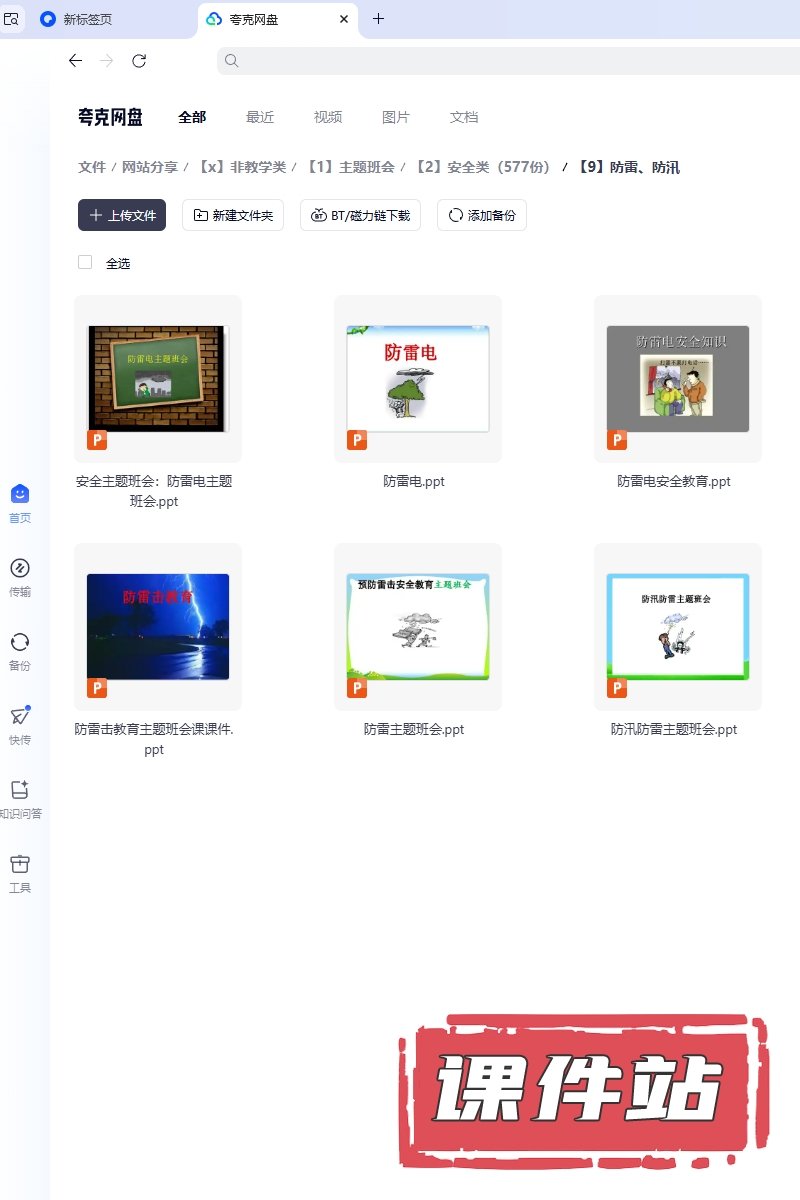This screenshot has width=800, height=1200.
Task: Open the 工具 toolbox sidebar icon
Action: point(20,864)
